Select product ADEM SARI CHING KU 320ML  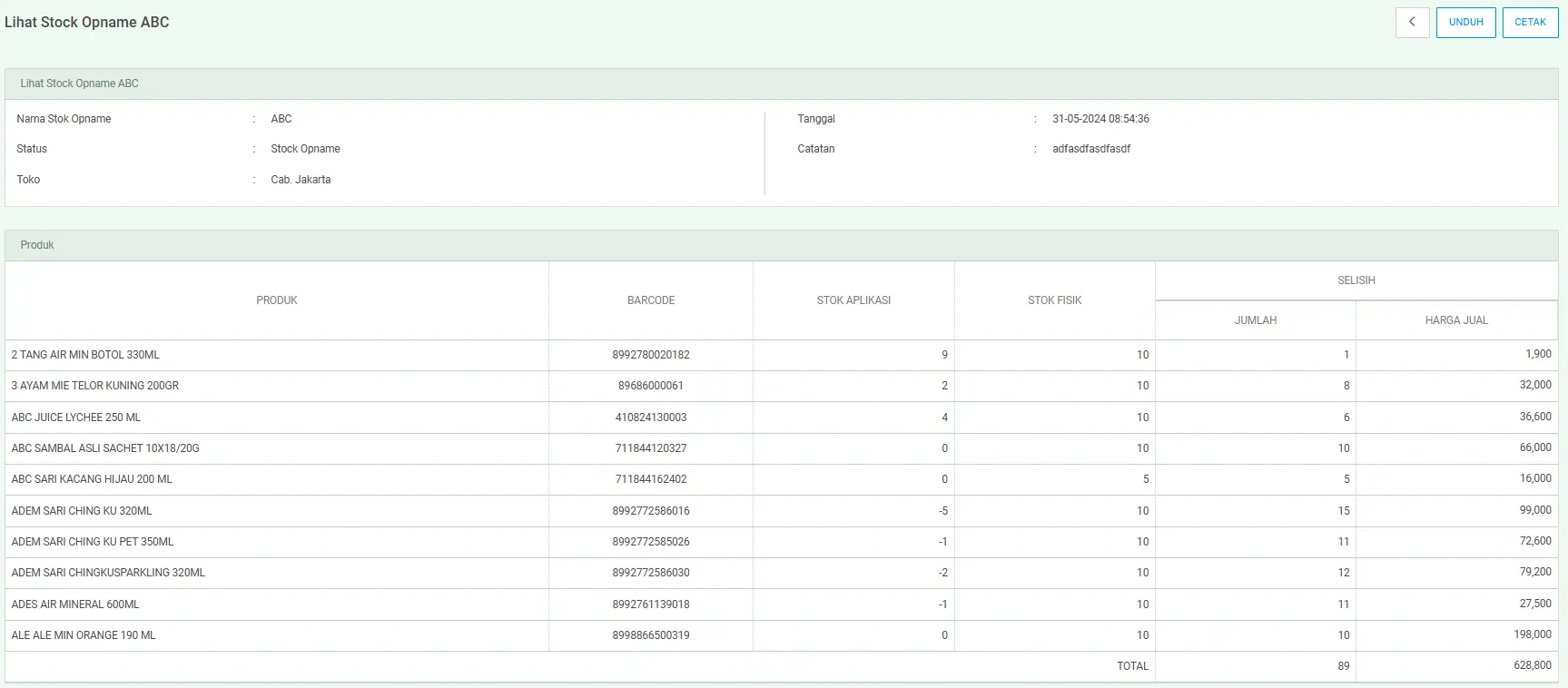pos(82,511)
